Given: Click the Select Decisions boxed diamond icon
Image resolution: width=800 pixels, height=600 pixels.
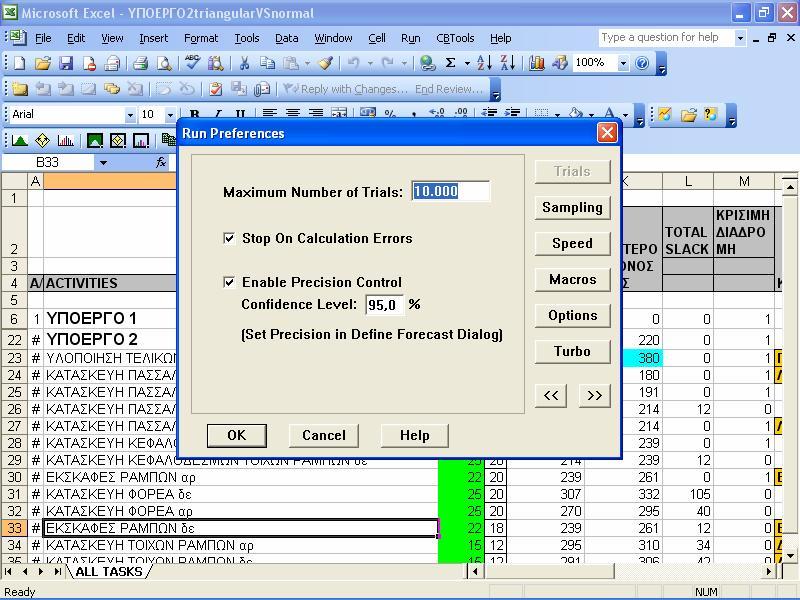Looking at the screenshot, I should point(118,140).
